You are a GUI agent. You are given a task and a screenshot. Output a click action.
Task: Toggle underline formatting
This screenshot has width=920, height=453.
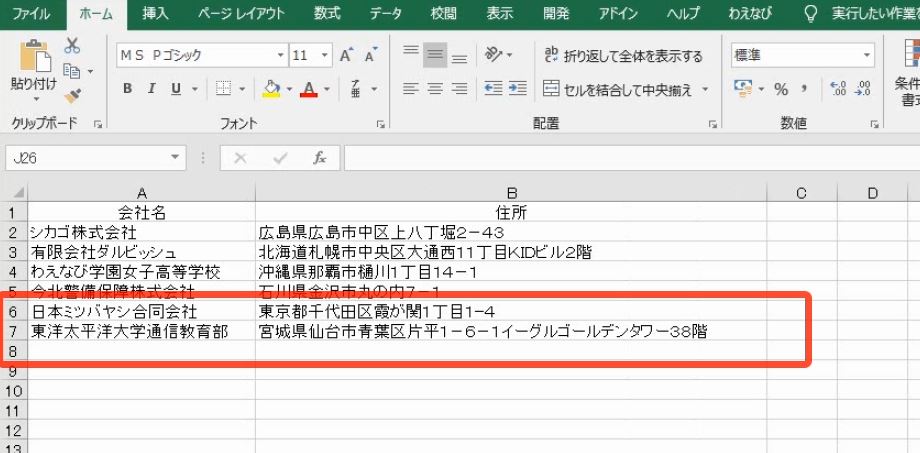(x=175, y=89)
